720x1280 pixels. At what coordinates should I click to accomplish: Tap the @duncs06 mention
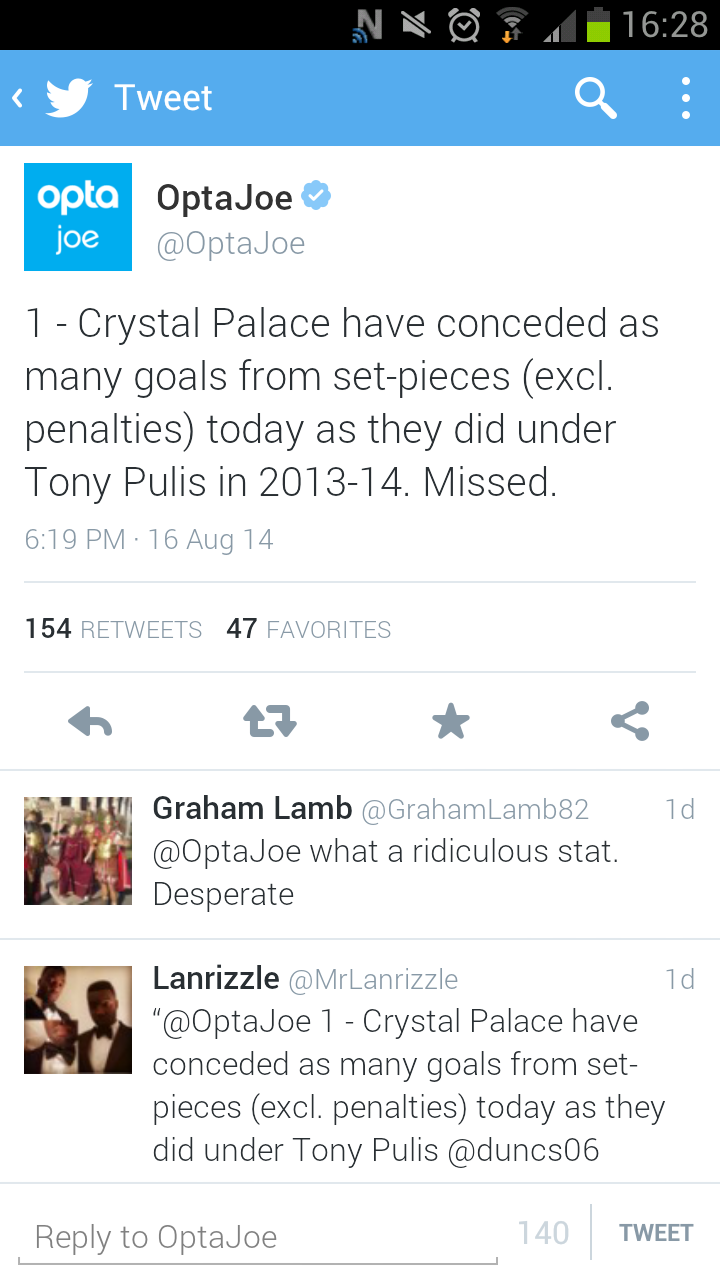click(523, 1150)
